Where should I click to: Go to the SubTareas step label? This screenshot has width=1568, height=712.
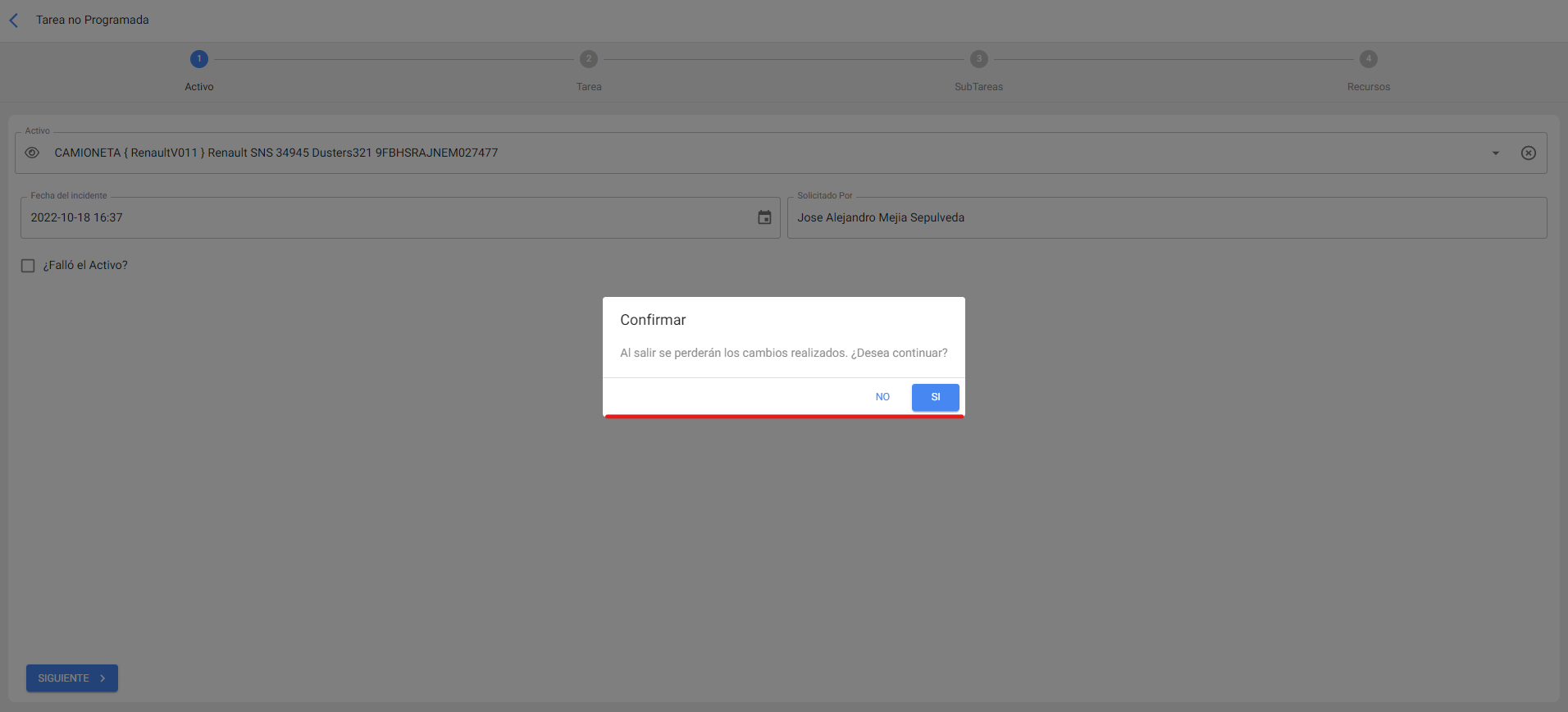978,87
